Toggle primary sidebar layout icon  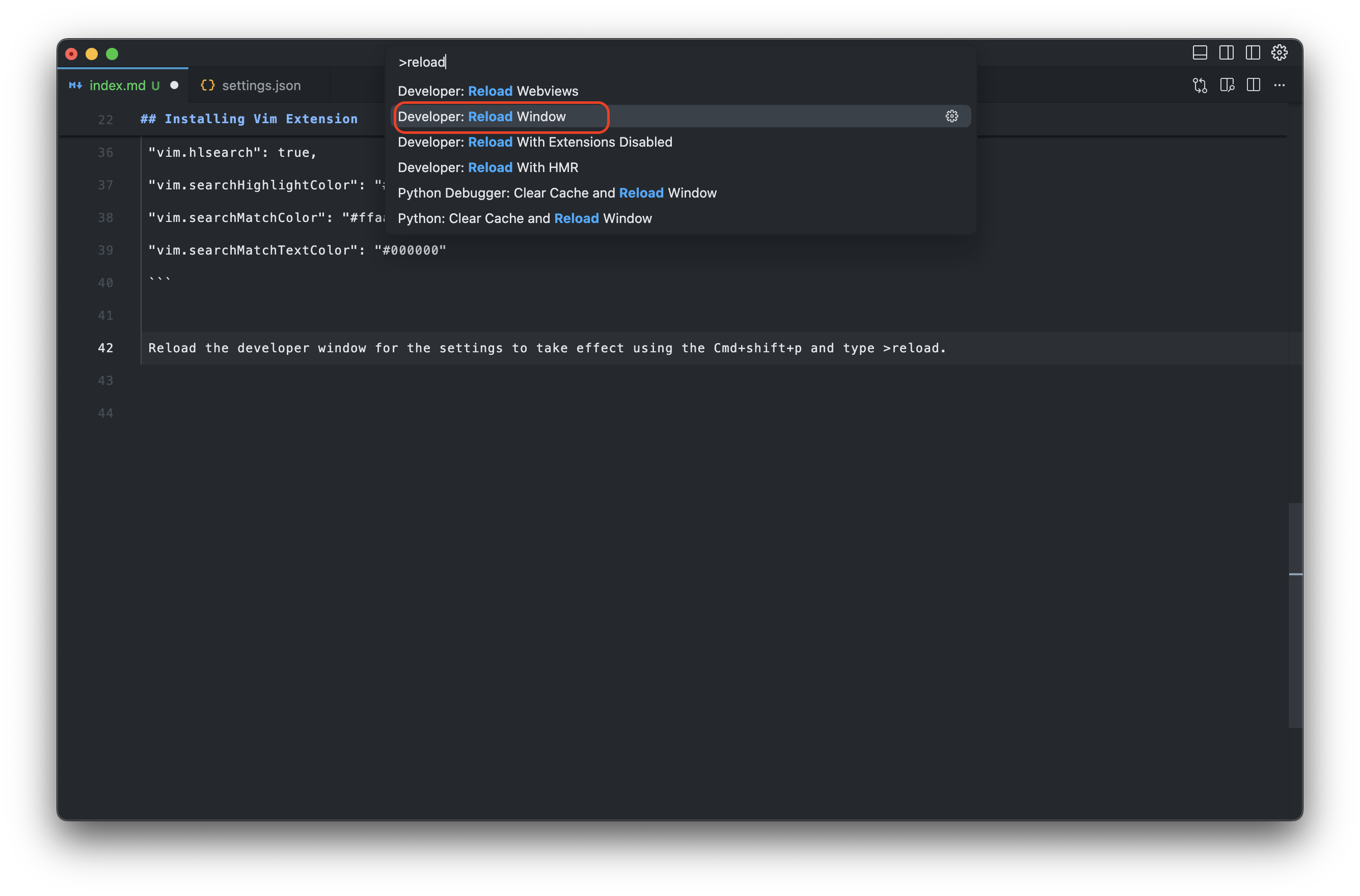[1226, 52]
